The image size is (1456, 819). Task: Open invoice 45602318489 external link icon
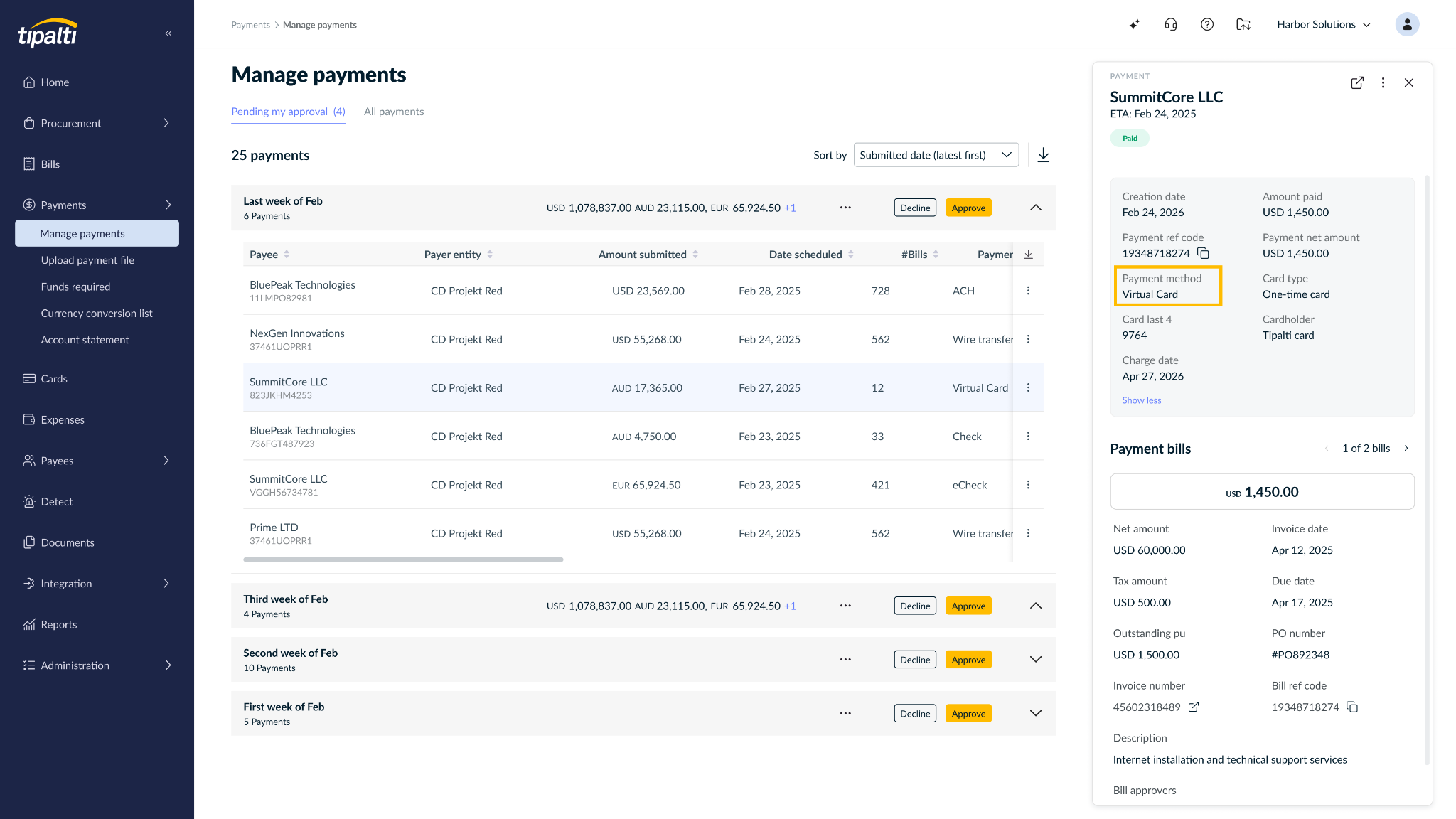pyautogui.click(x=1194, y=707)
